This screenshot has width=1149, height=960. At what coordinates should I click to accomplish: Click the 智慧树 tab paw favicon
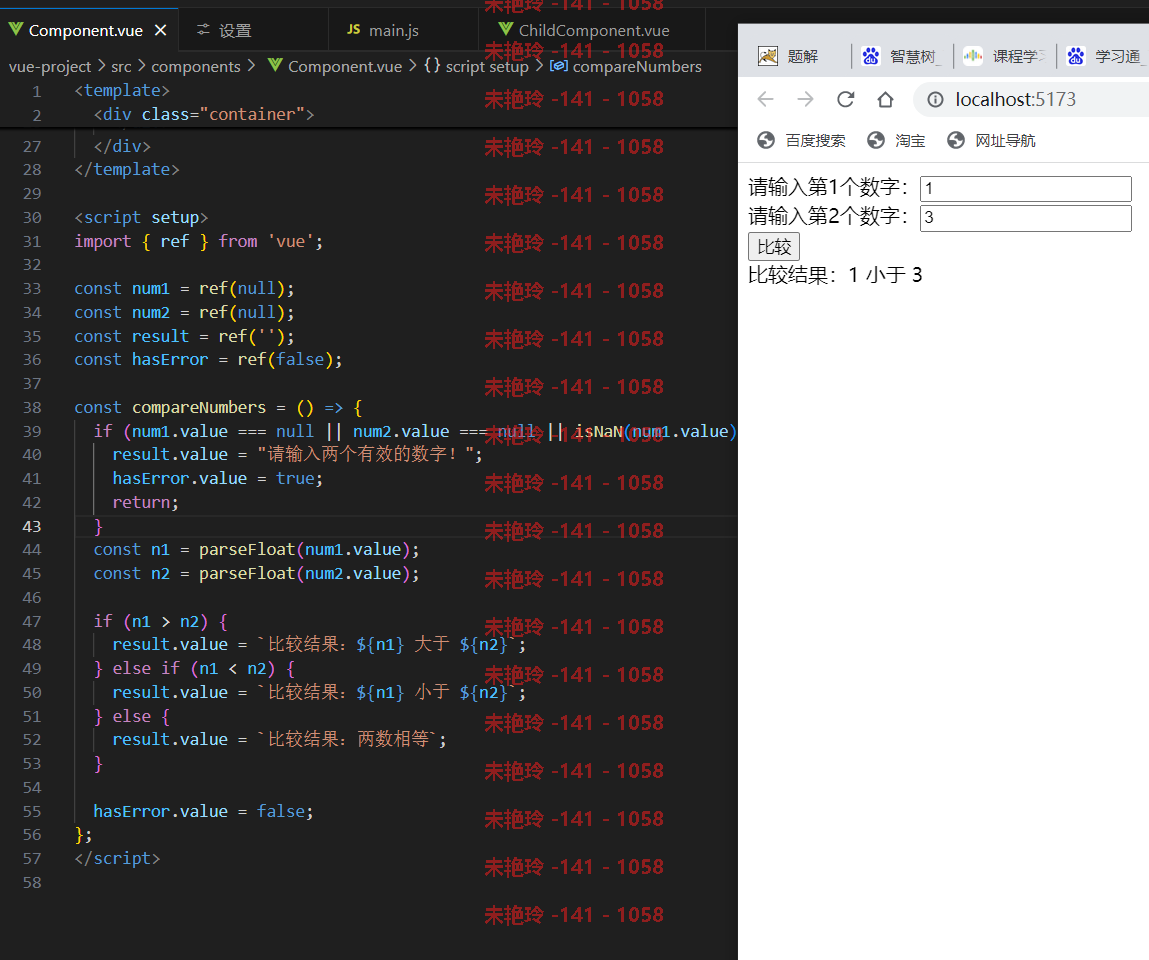(871, 56)
